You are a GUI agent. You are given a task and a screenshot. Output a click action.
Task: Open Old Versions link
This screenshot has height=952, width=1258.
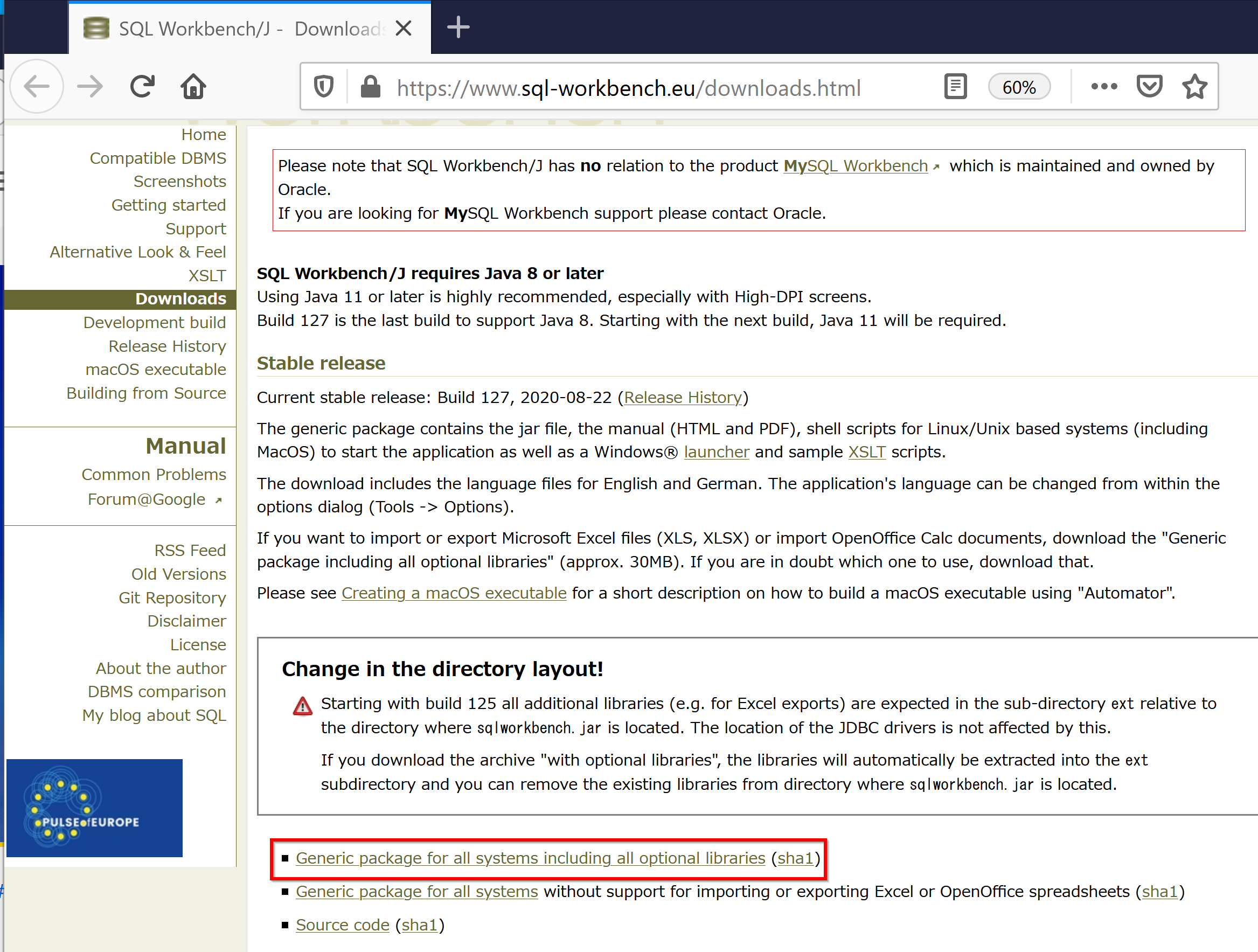pyautogui.click(x=178, y=574)
